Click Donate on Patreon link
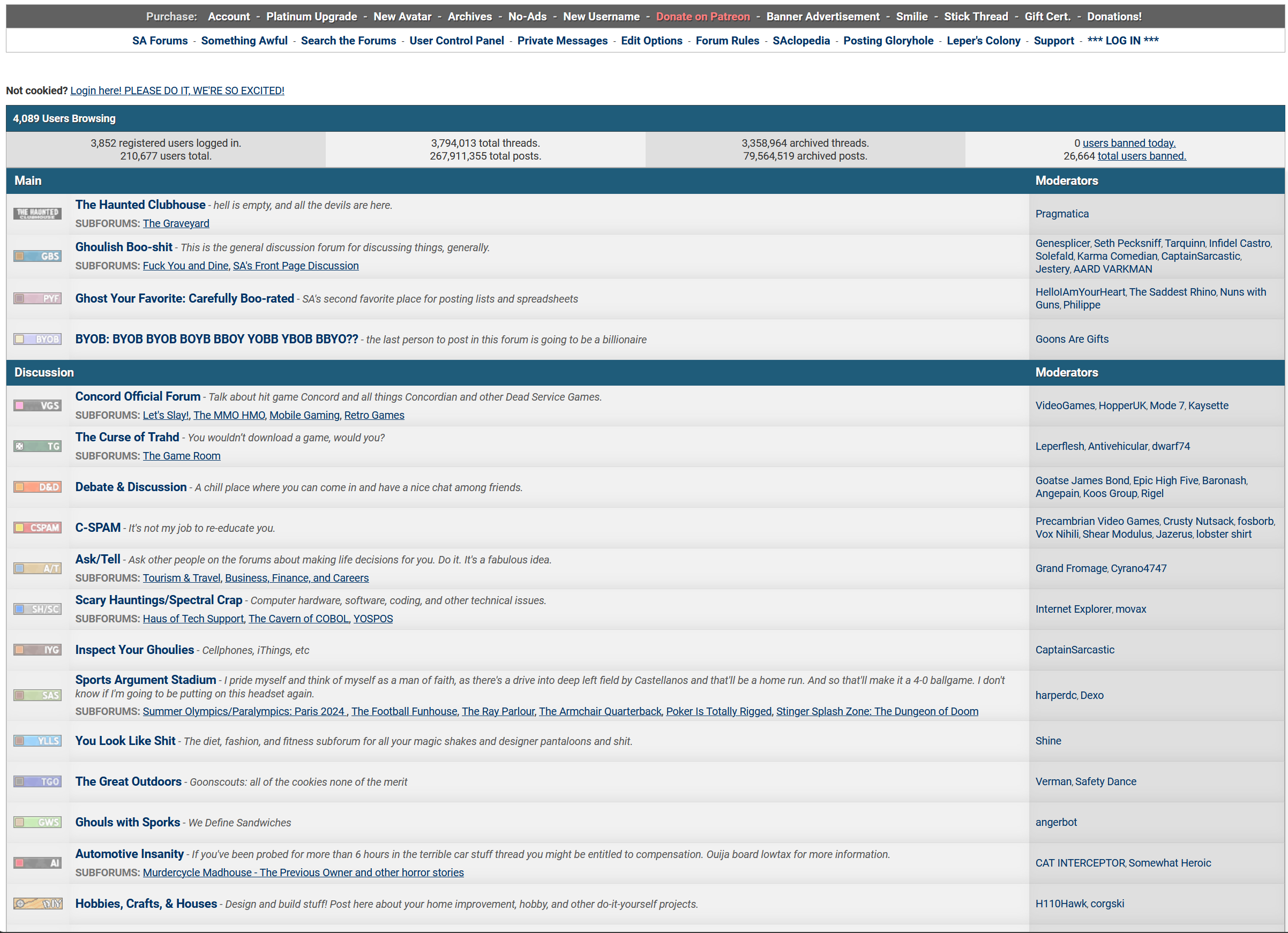This screenshot has width=1288, height=933. click(x=702, y=17)
